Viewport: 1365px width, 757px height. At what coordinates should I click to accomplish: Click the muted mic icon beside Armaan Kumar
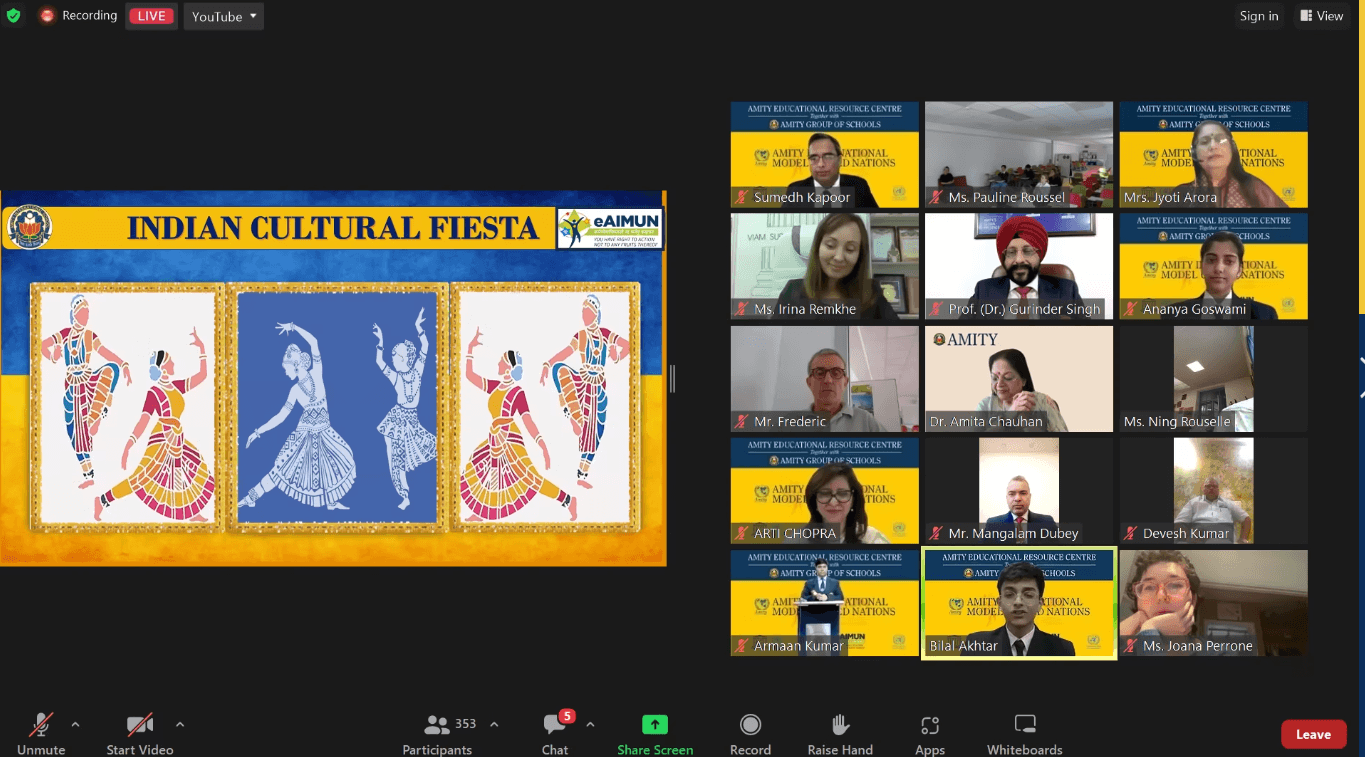click(x=742, y=646)
